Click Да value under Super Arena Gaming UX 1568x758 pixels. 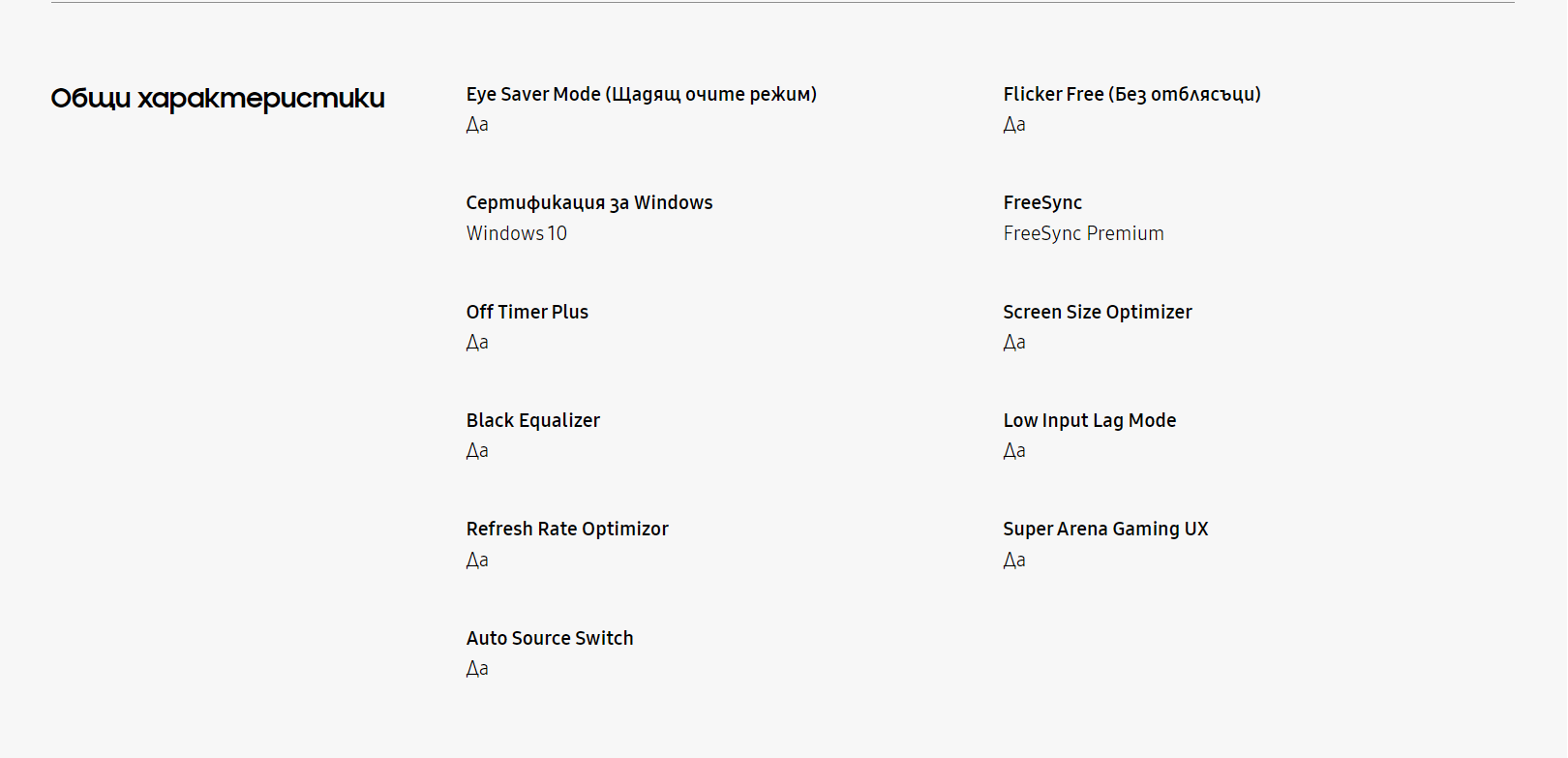(x=1014, y=561)
